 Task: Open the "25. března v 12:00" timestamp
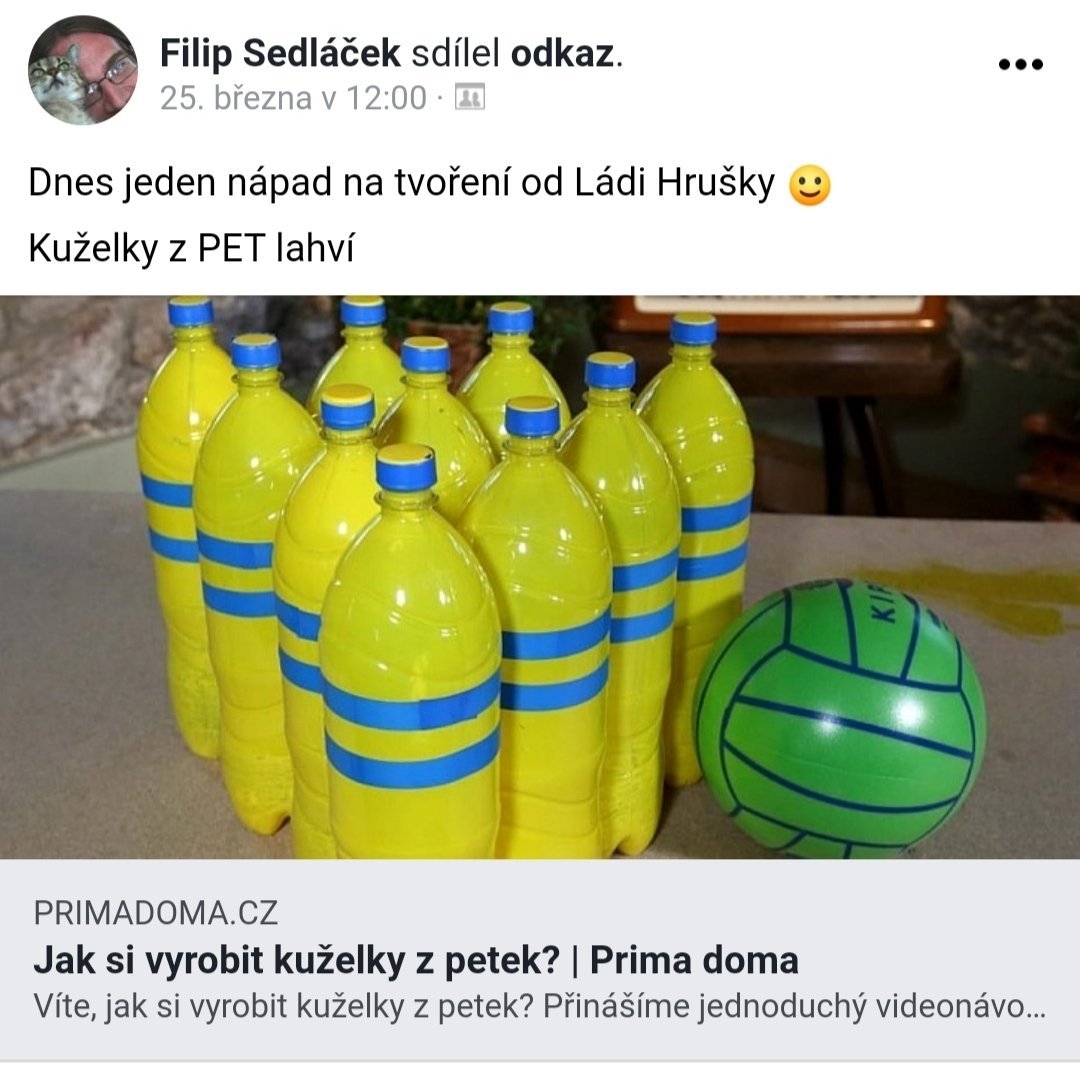click(x=293, y=98)
